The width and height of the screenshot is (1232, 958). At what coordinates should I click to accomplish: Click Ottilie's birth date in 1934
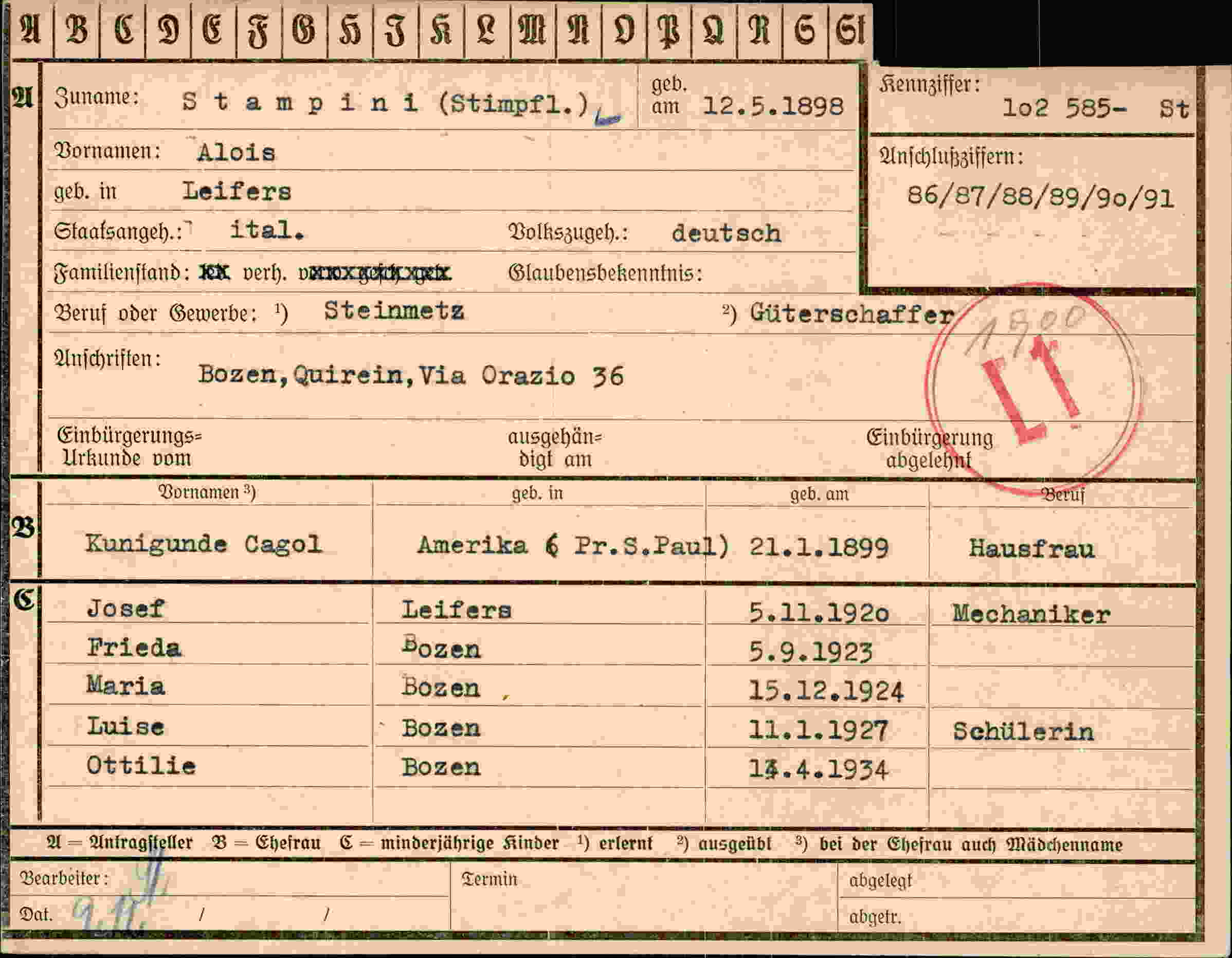[x=818, y=770]
